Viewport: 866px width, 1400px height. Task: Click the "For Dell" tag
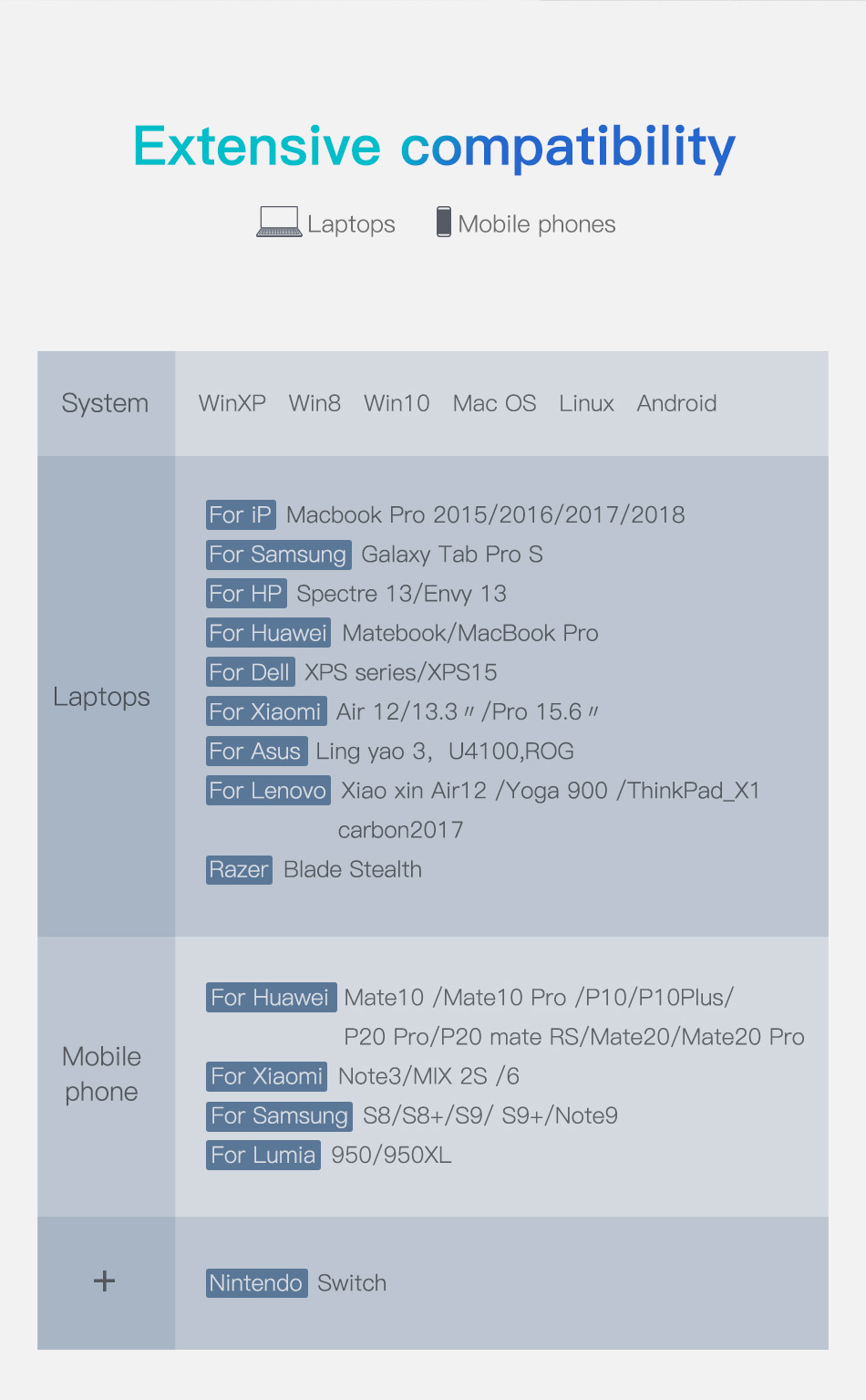[x=250, y=671]
